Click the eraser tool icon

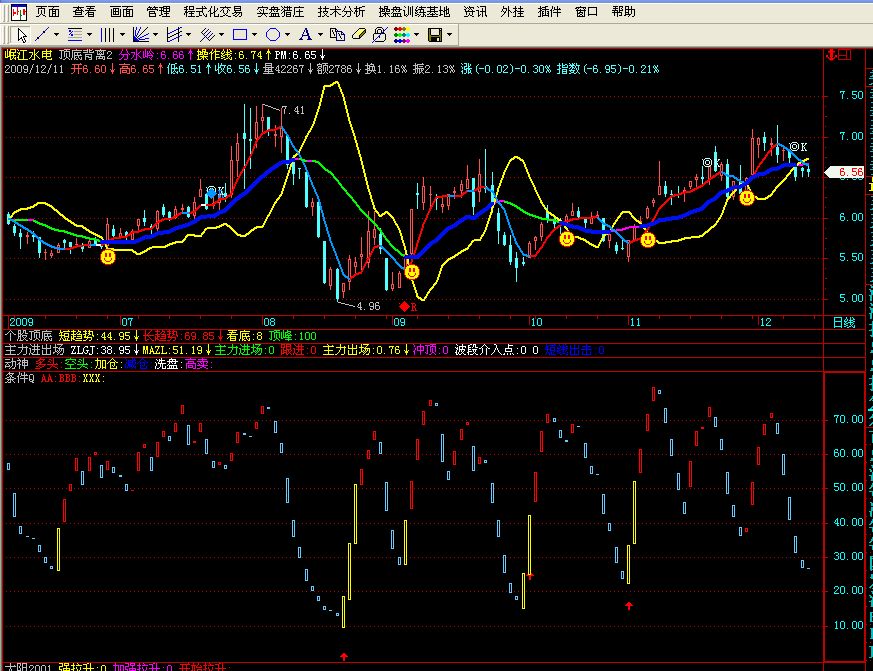point(359,35)
